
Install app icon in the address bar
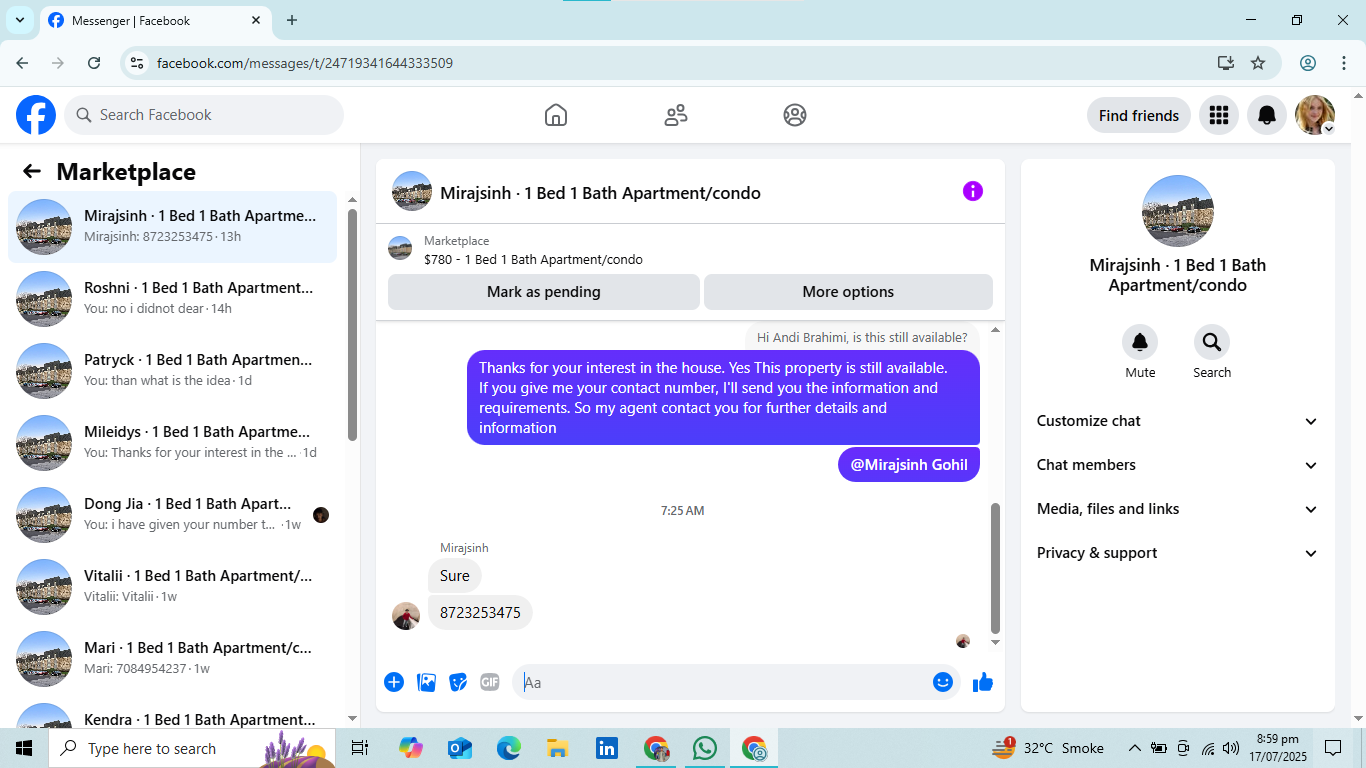(x=1226, y=63)
